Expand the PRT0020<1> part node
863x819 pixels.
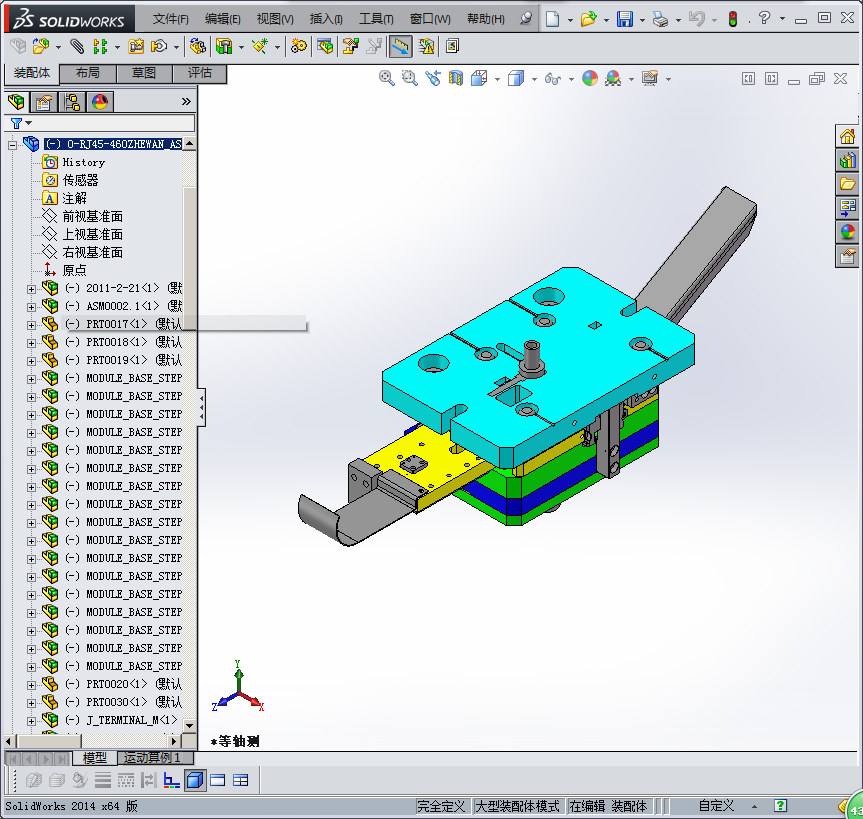click(x=31, y=685)
